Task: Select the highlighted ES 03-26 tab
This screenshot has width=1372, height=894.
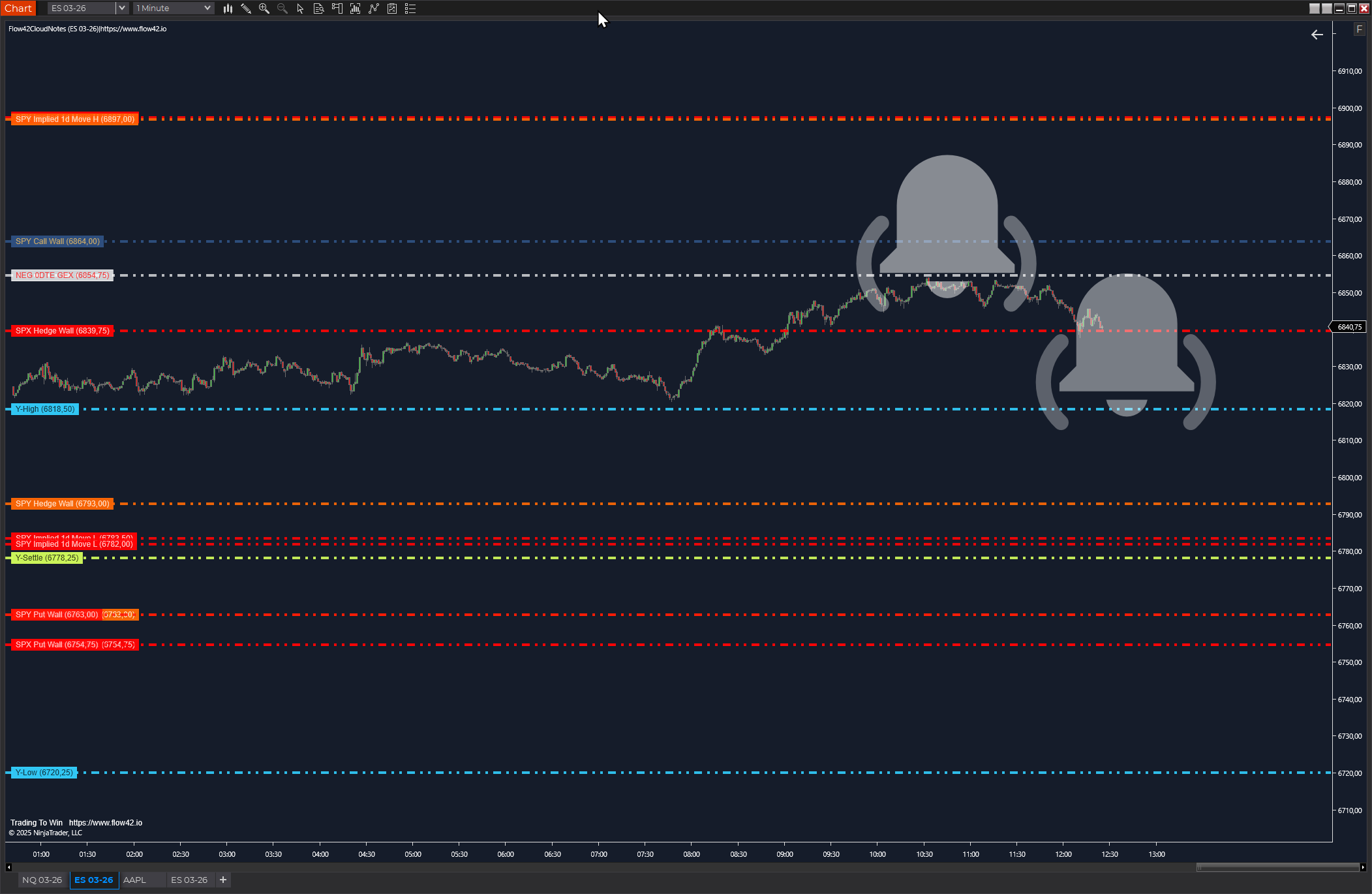Action: pos(94,880)
